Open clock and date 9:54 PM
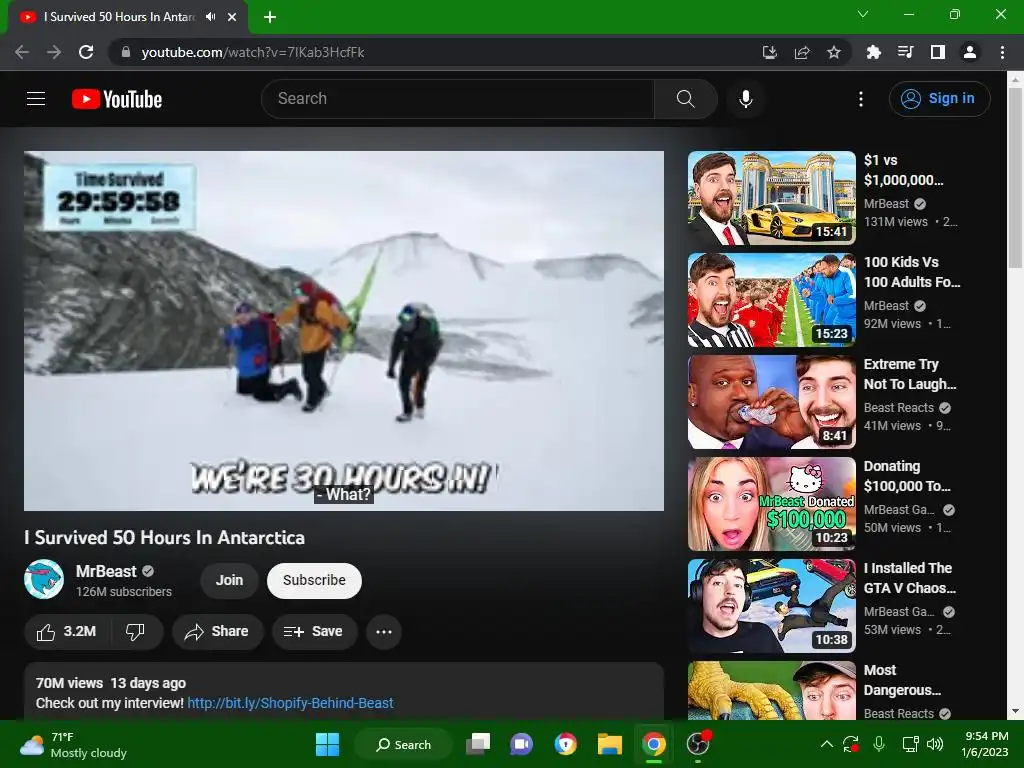The width and height of the screenshot is (1024, 768). tap(985, 744)
